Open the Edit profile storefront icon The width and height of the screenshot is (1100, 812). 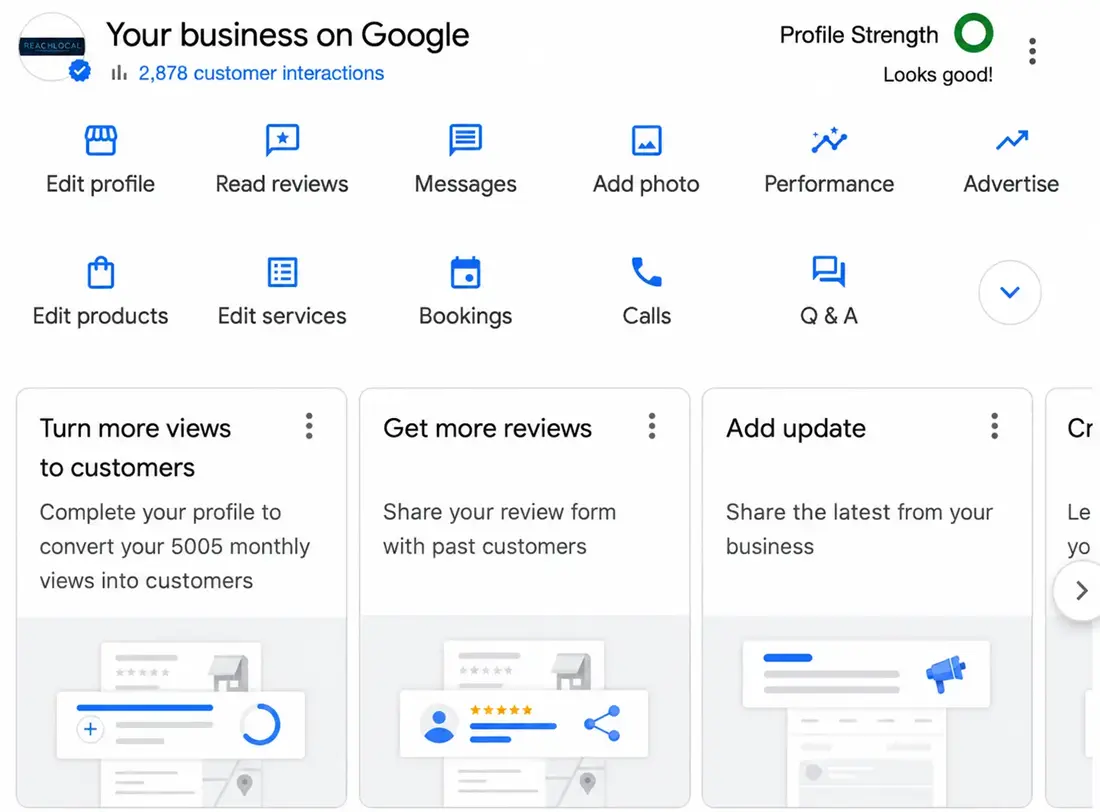pos(100,140)
